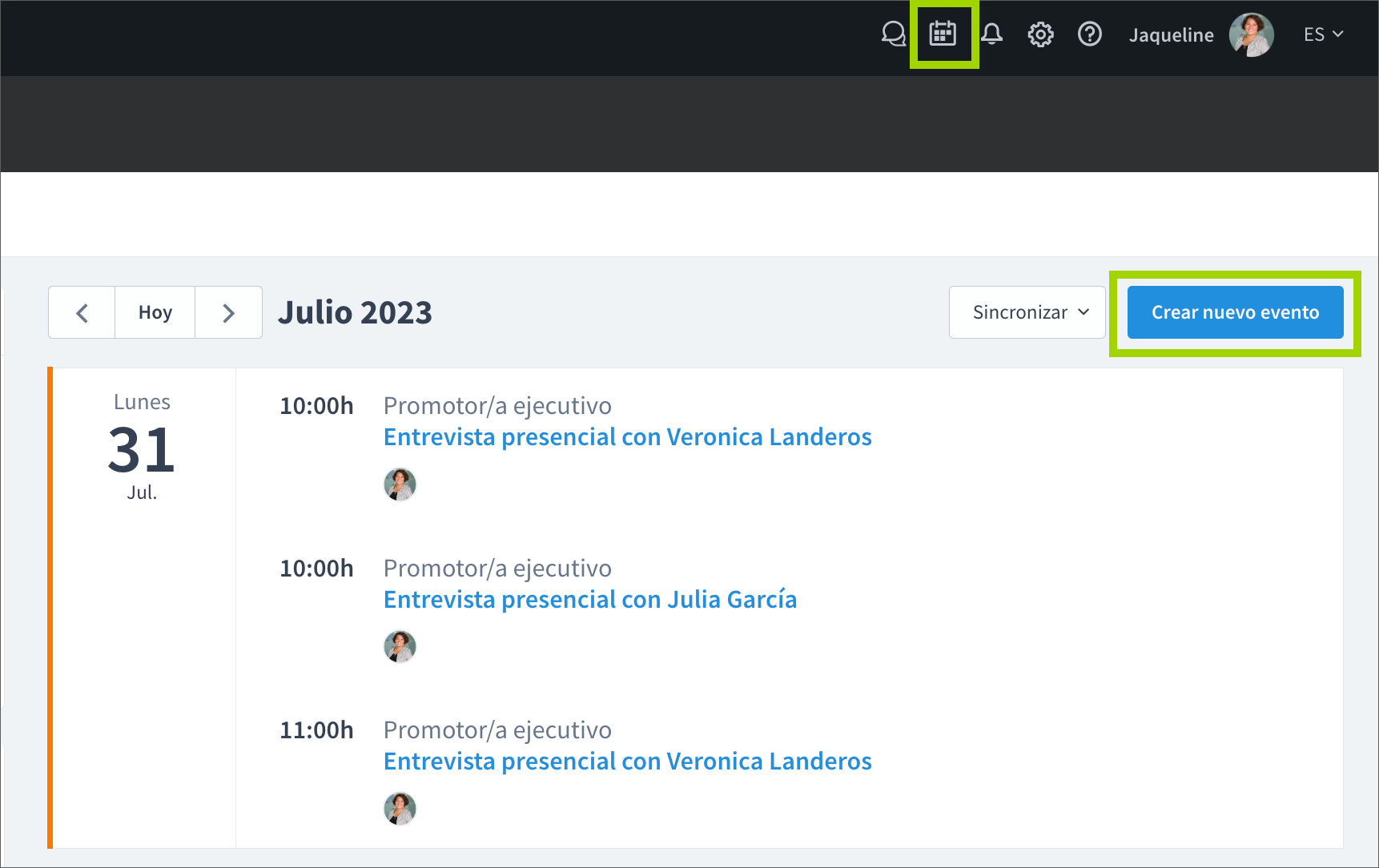Open settings with the gear icon

coord(1040,34)
